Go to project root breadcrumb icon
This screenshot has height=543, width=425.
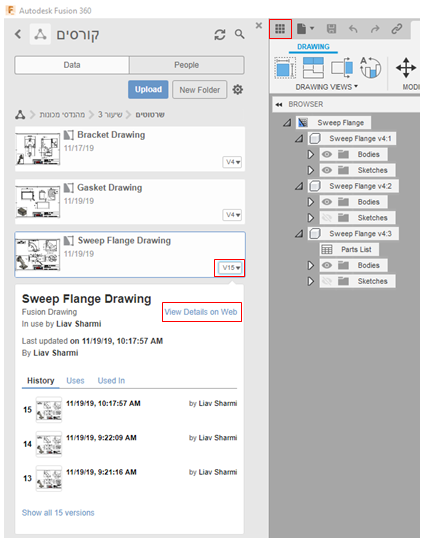coord(20,115)
